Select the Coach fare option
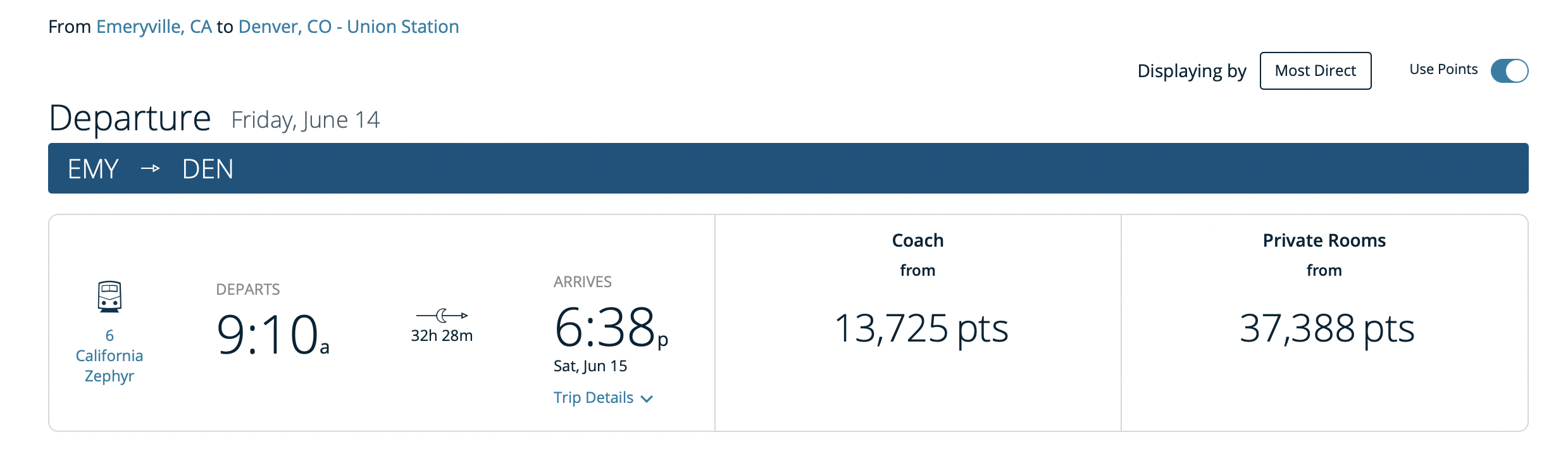 pyautogui.click(x=918, y=323)
